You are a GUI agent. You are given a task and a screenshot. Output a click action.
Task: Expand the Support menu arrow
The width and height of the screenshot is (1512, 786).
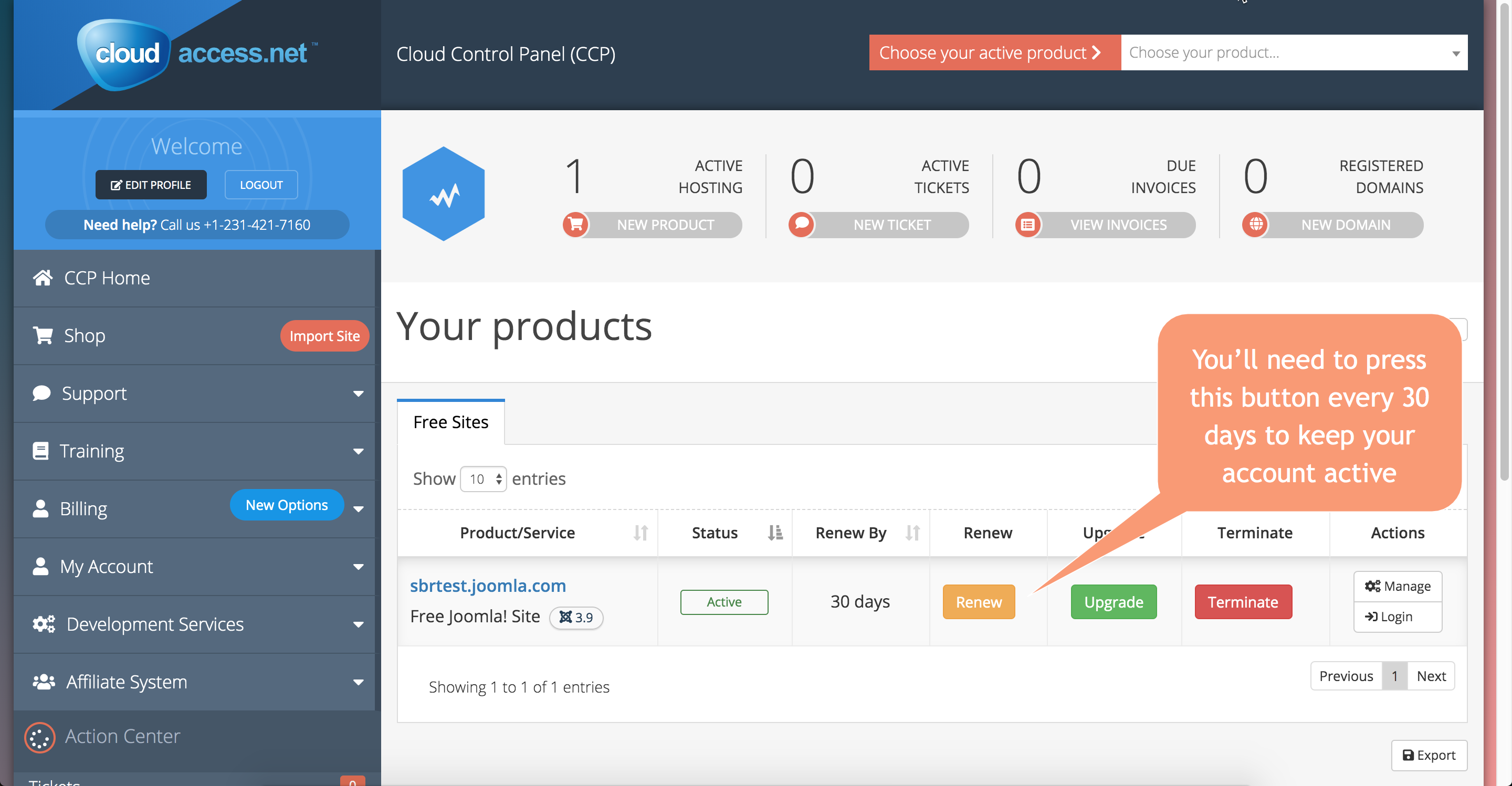[x=358, y=394]
